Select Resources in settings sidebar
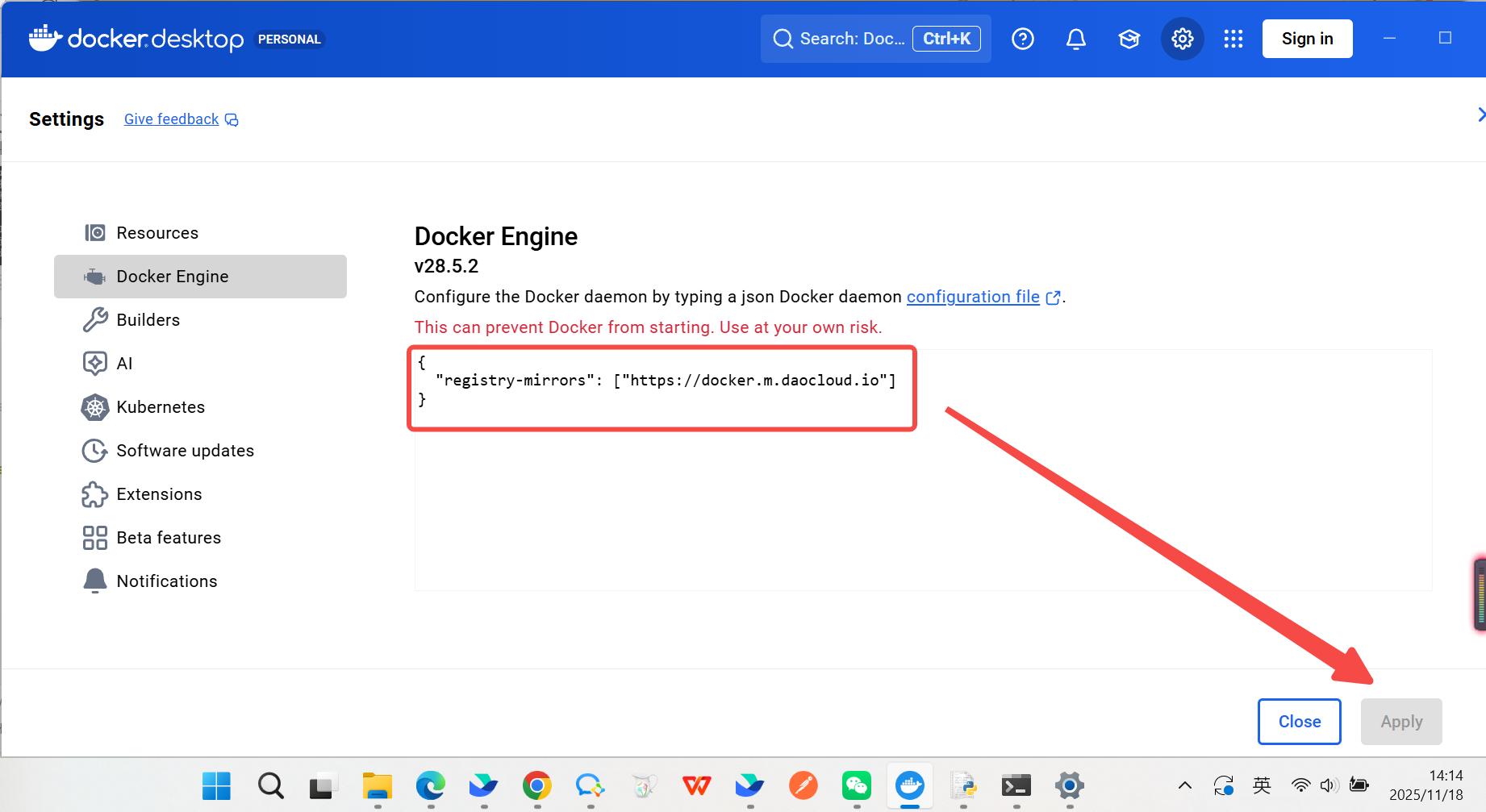This screenshot has width=1486, height=812. (x=200, y=233)
